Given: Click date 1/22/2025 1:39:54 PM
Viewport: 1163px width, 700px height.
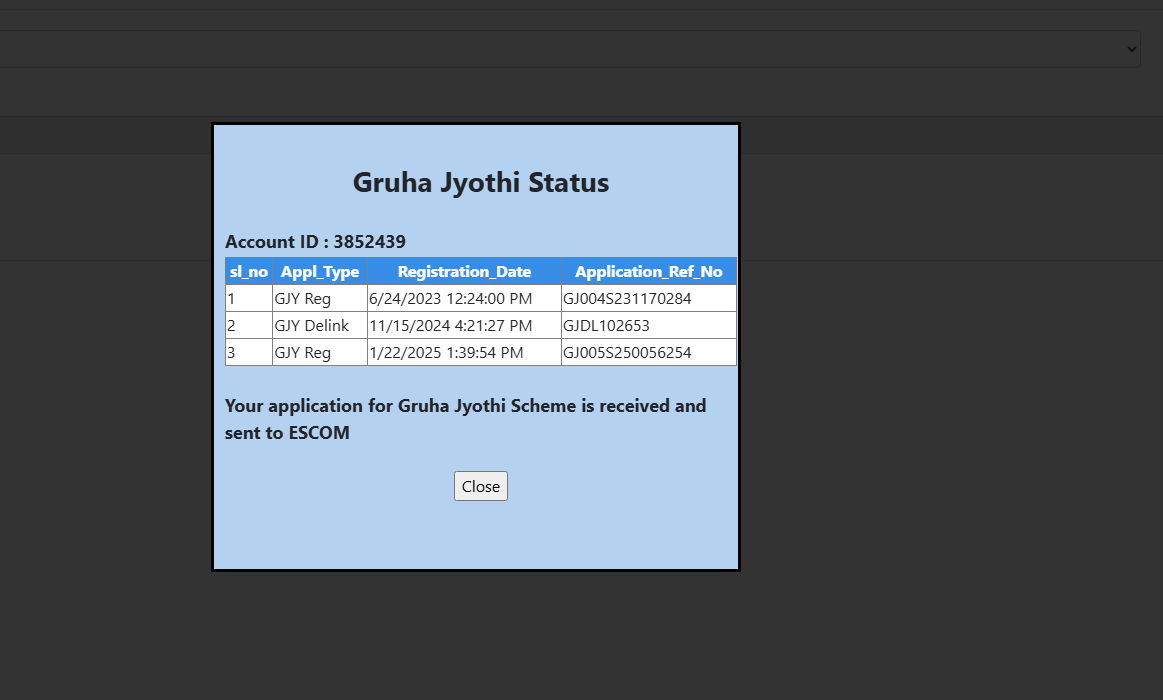Looking at the screenshot, I should click(447, 353).
